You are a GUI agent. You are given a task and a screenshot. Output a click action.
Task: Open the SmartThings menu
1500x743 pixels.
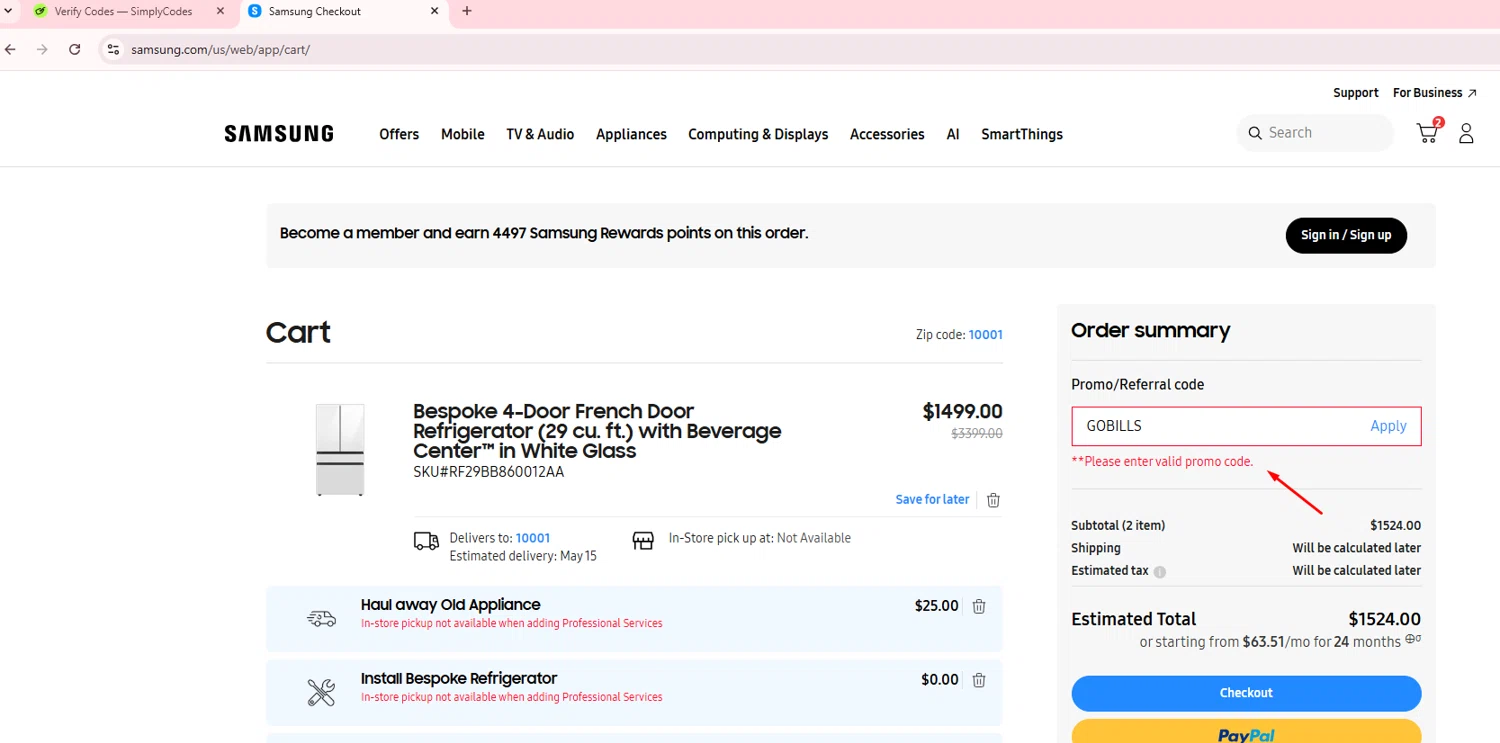point(1022,134)
